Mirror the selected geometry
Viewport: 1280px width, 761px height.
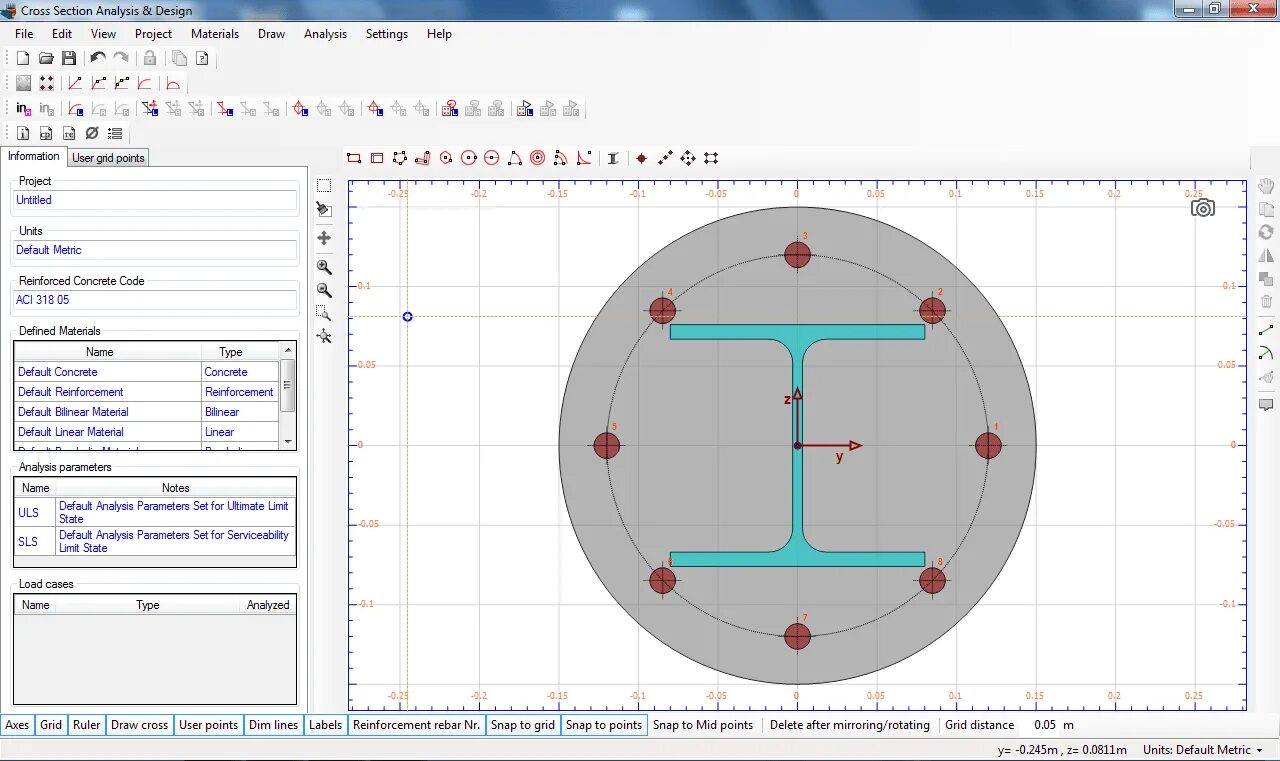tap(1266, 255)
